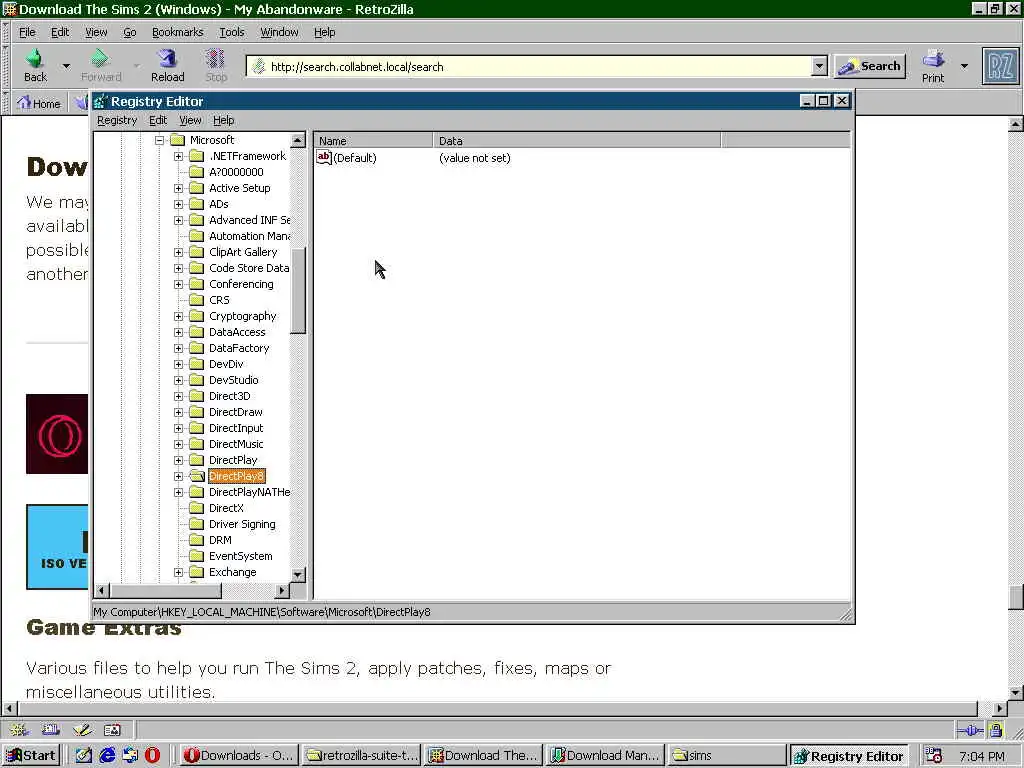
Task: Expand the Exchange key
Action: [x=178, y=572]
